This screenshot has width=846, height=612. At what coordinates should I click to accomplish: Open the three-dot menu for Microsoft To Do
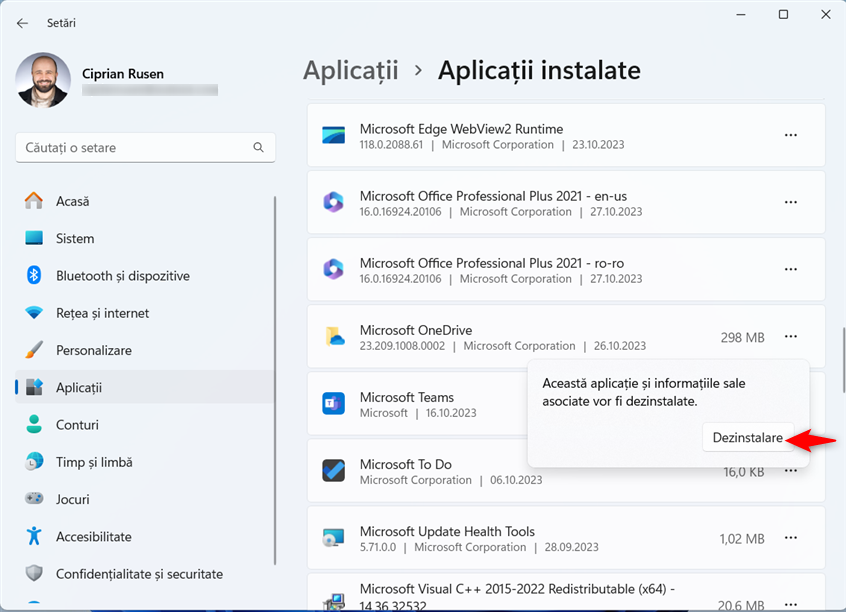point(791,471)
